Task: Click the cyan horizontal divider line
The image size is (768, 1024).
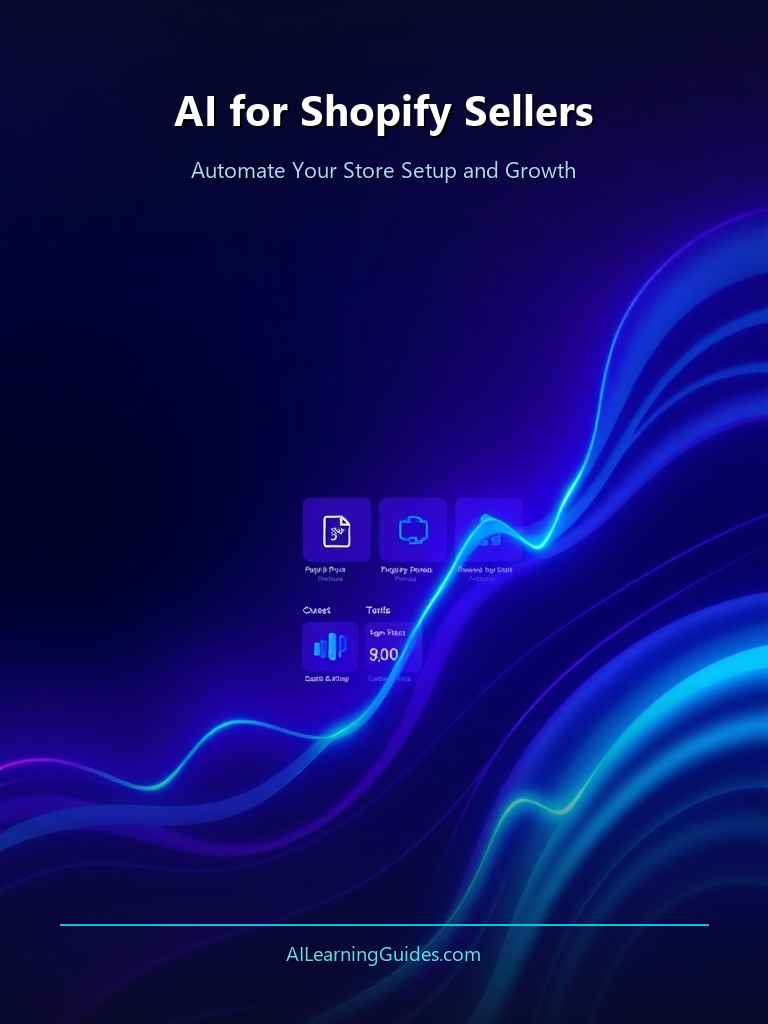Action: 384,925
